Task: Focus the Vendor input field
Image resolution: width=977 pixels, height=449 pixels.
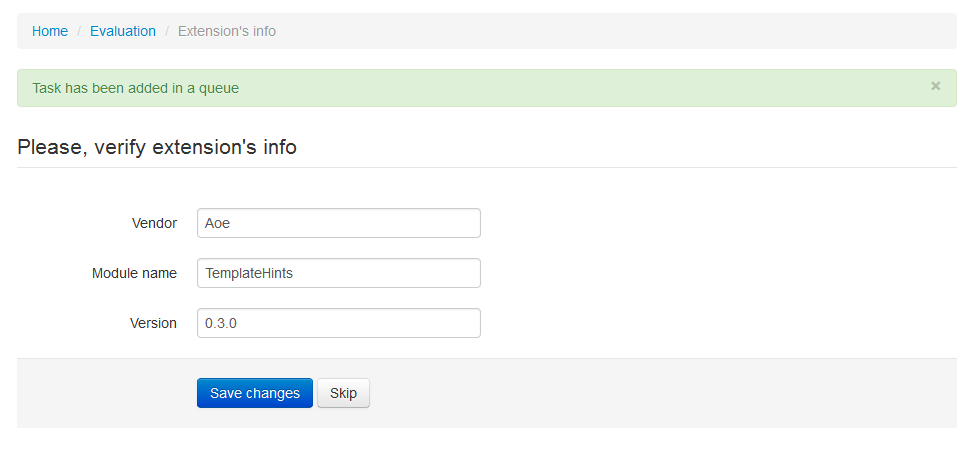Action: pyautogui.click(x=339, y=223)
